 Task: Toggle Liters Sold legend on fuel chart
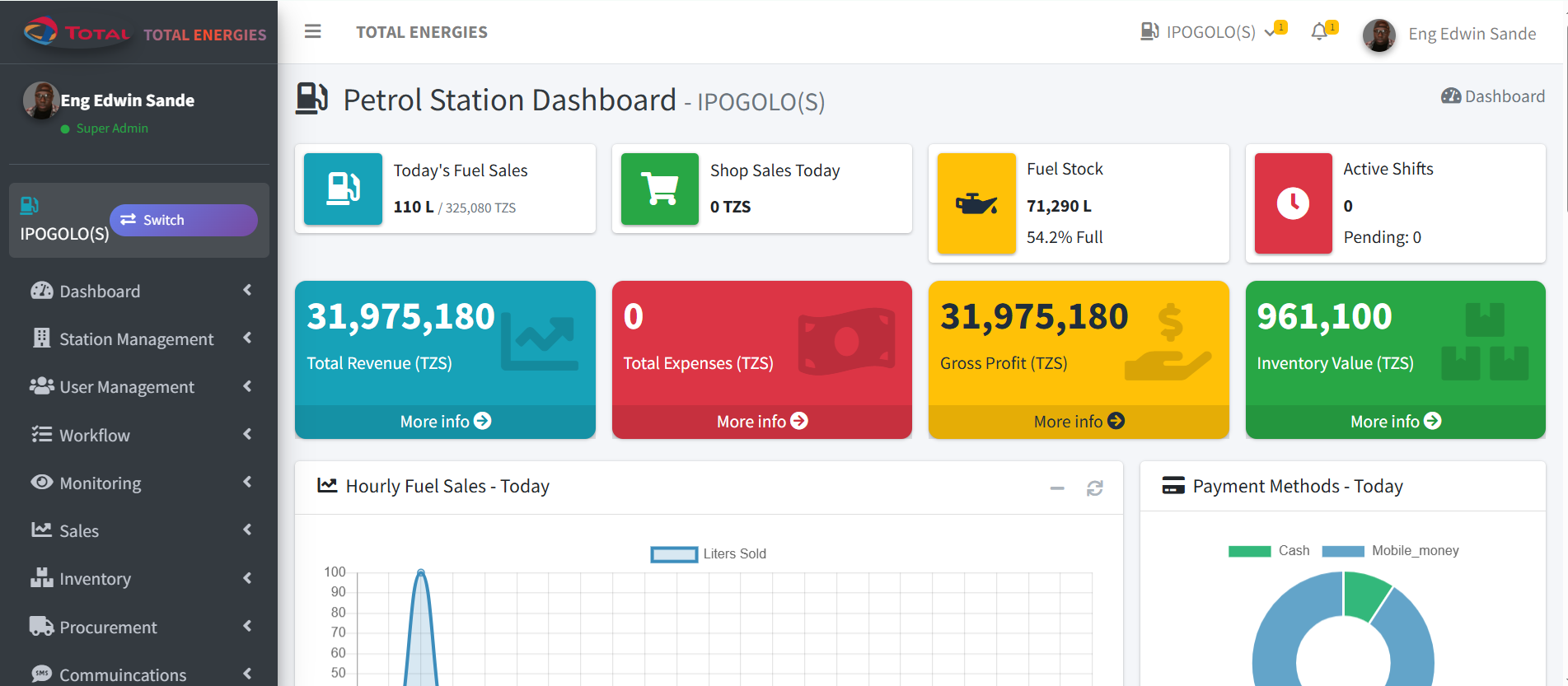(x=709, y=554)
